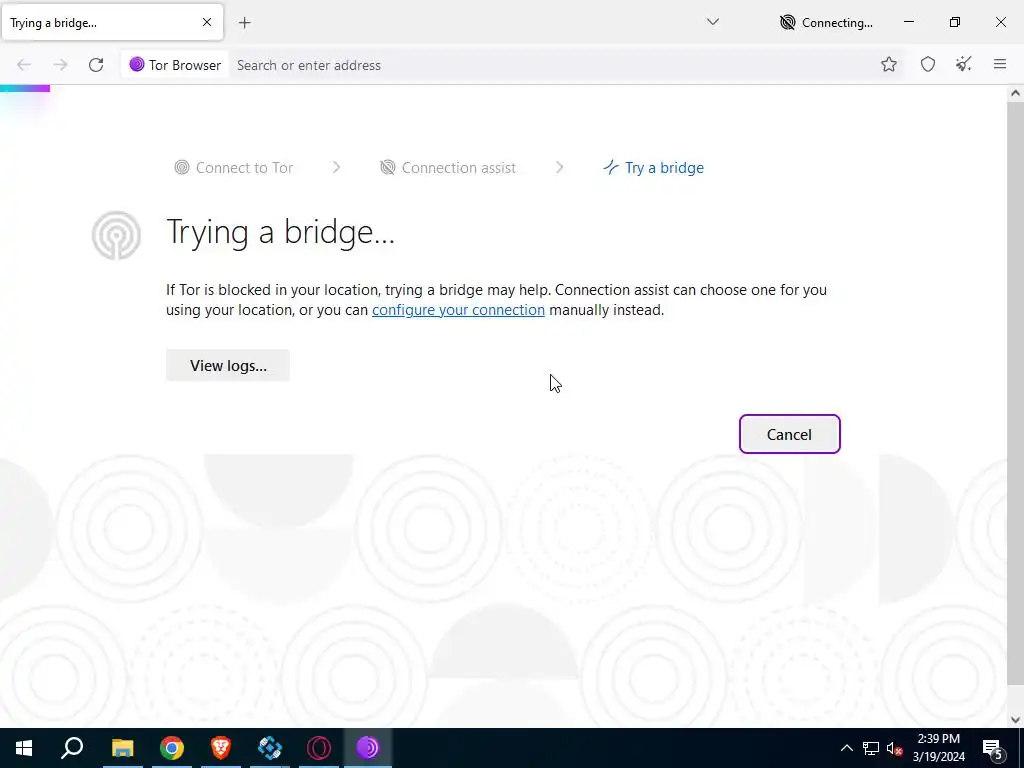
Task: Open Windows taskbar search
Action: pos(72,748)
